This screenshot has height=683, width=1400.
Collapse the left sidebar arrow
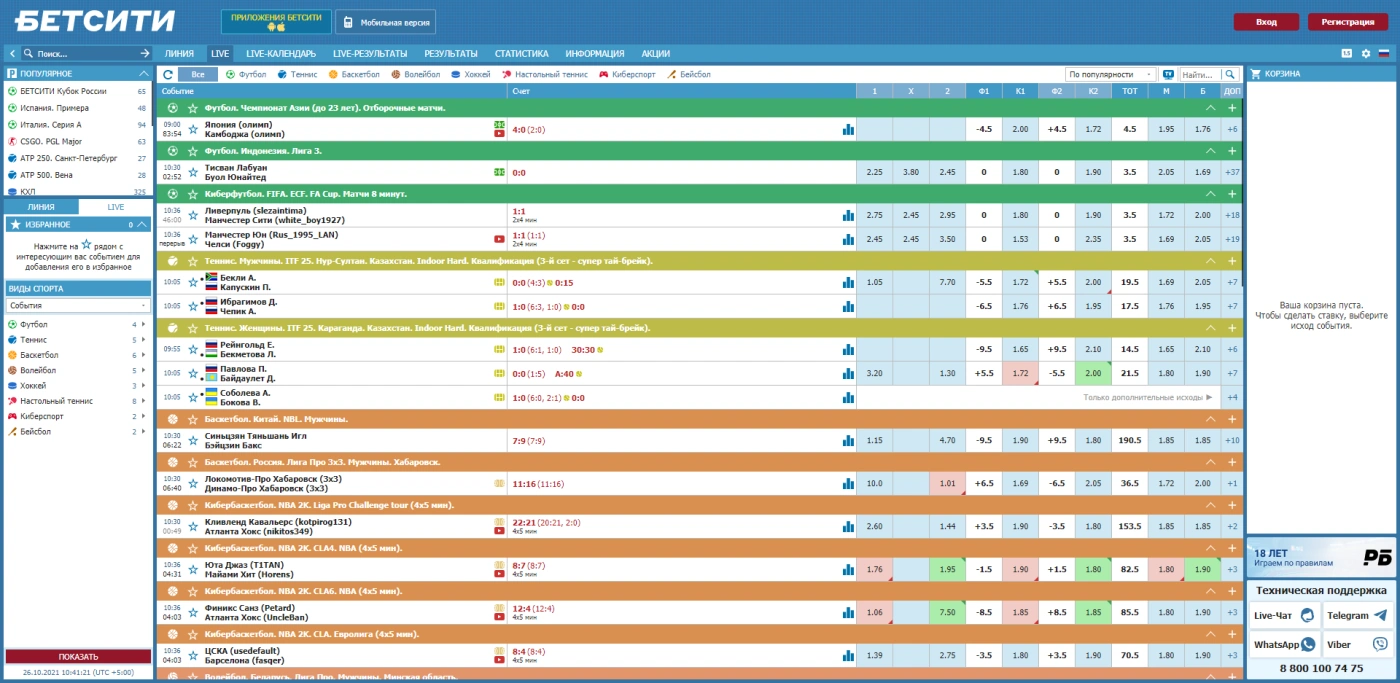click(13, 54)
